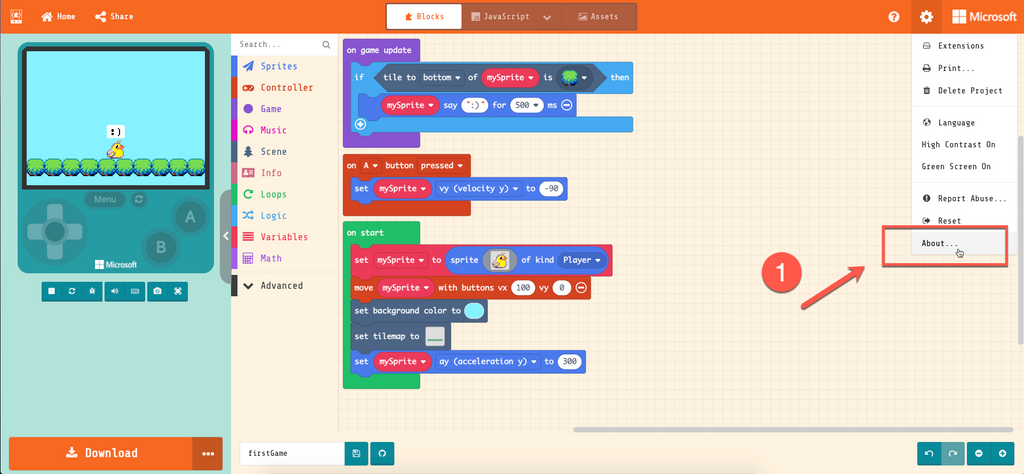Image resolution: width=1024 pixels, height=474 pixels.
Task: Expand the Advanced toolbox category
Action: [281, 286]
